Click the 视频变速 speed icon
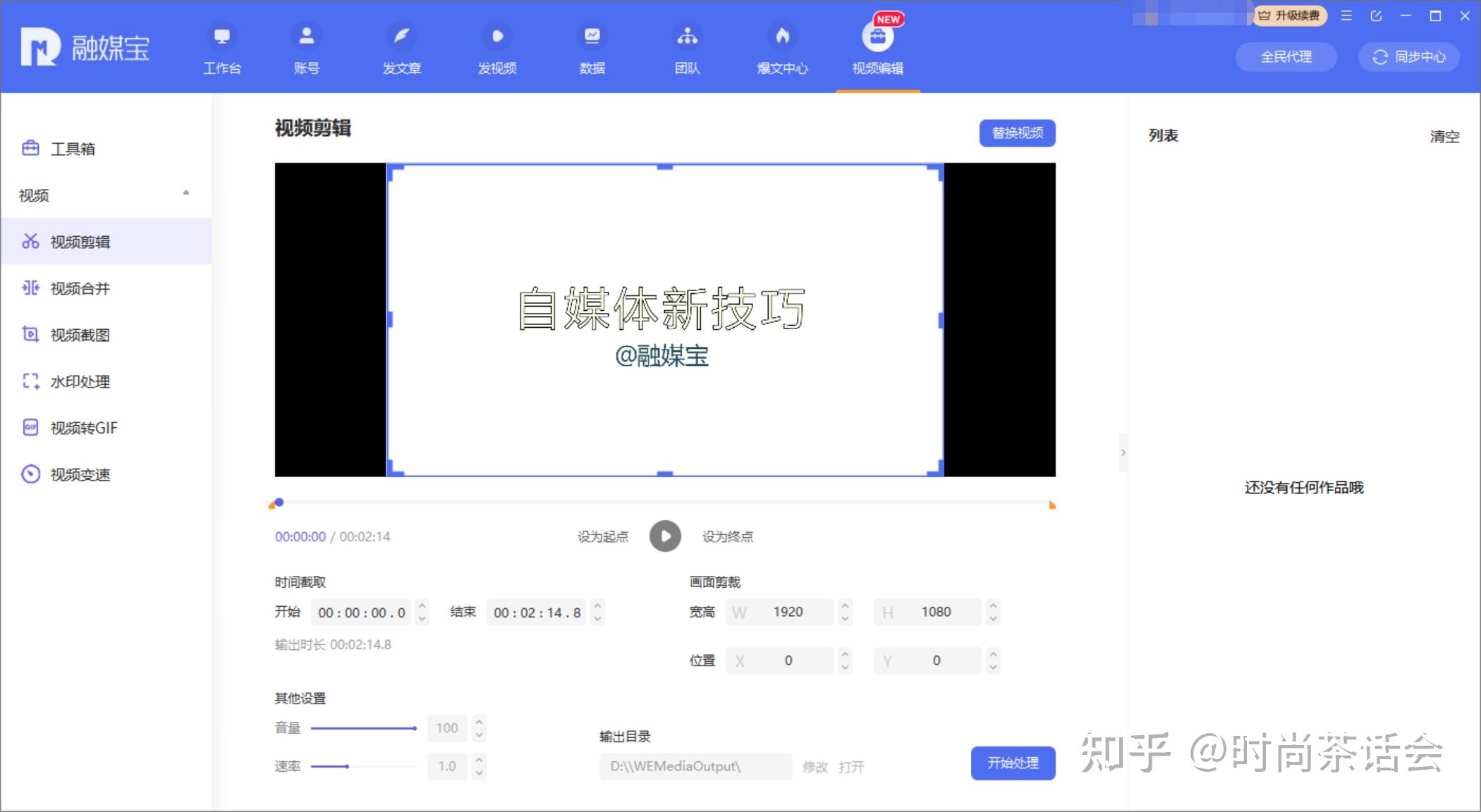 click(30, 474)
